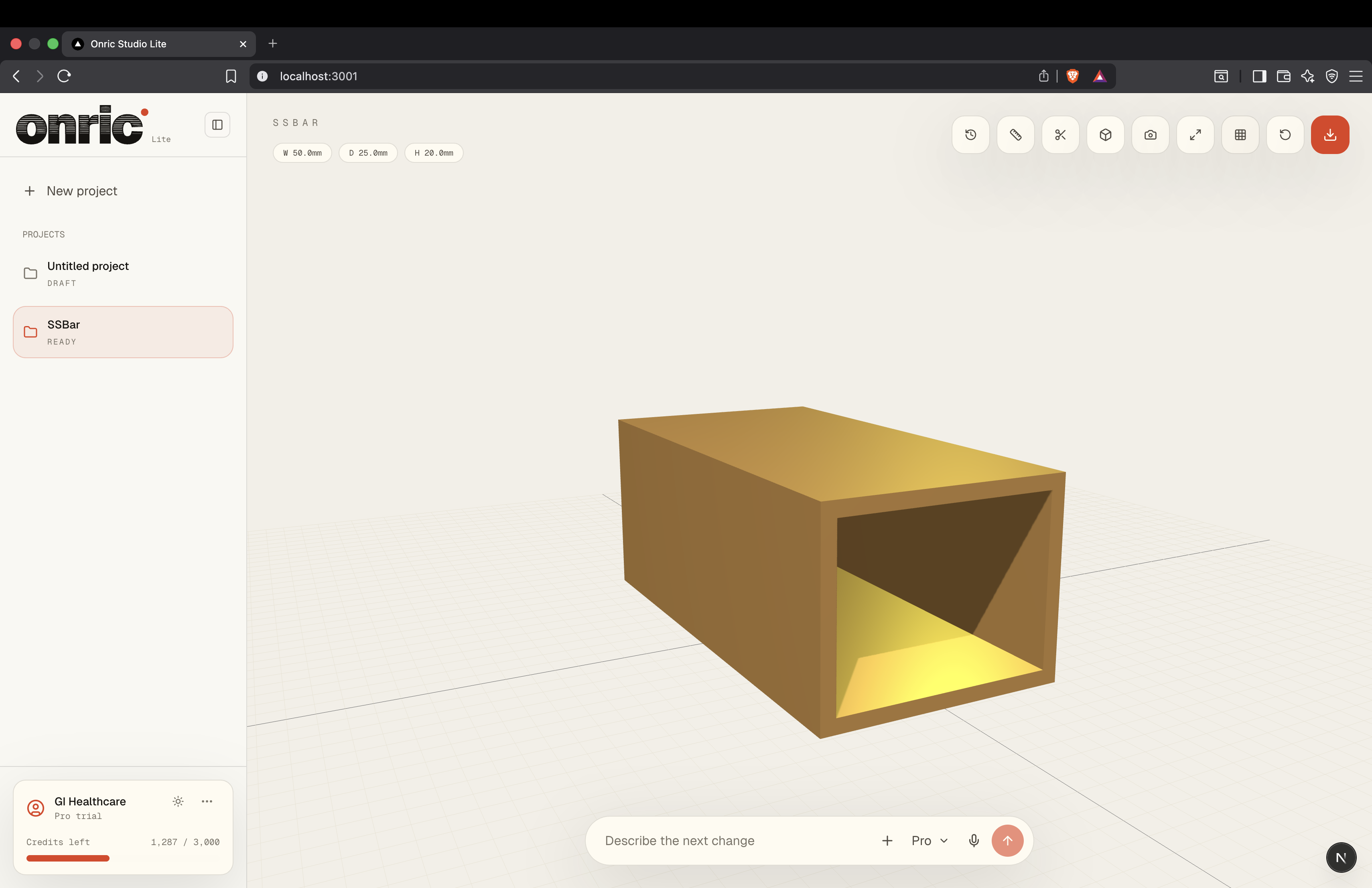This screenshot has height=888, width=1372.
Task: Open browser hamburger menu
Action: [x=1356, y=76]
